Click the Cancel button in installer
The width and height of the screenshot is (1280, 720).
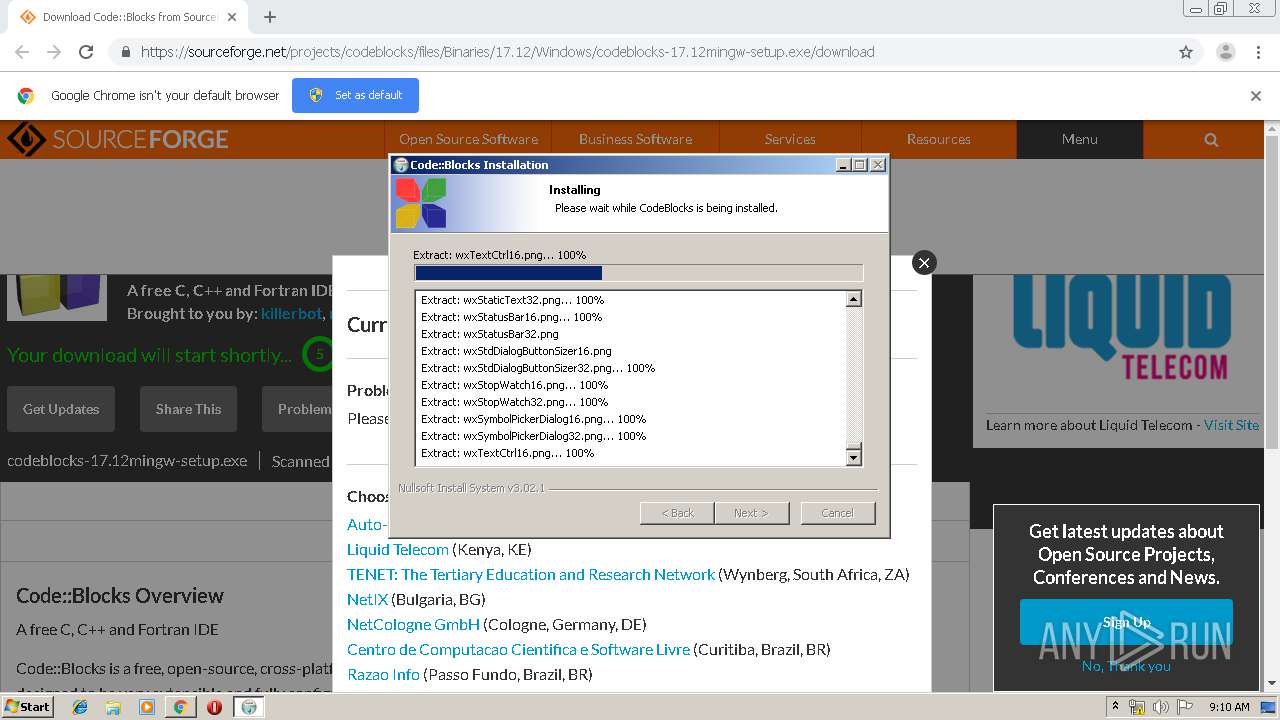838,513
